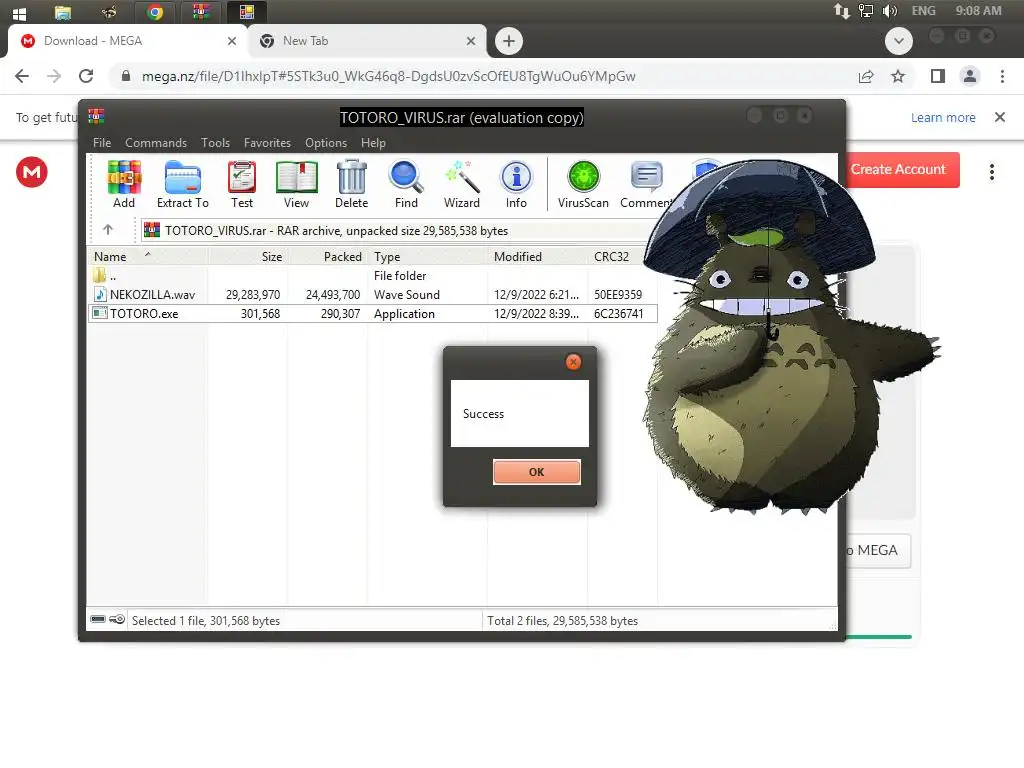
Task: Click the Add archive toolbar icon
Action: pyautogui.click(x=123, y=185)
